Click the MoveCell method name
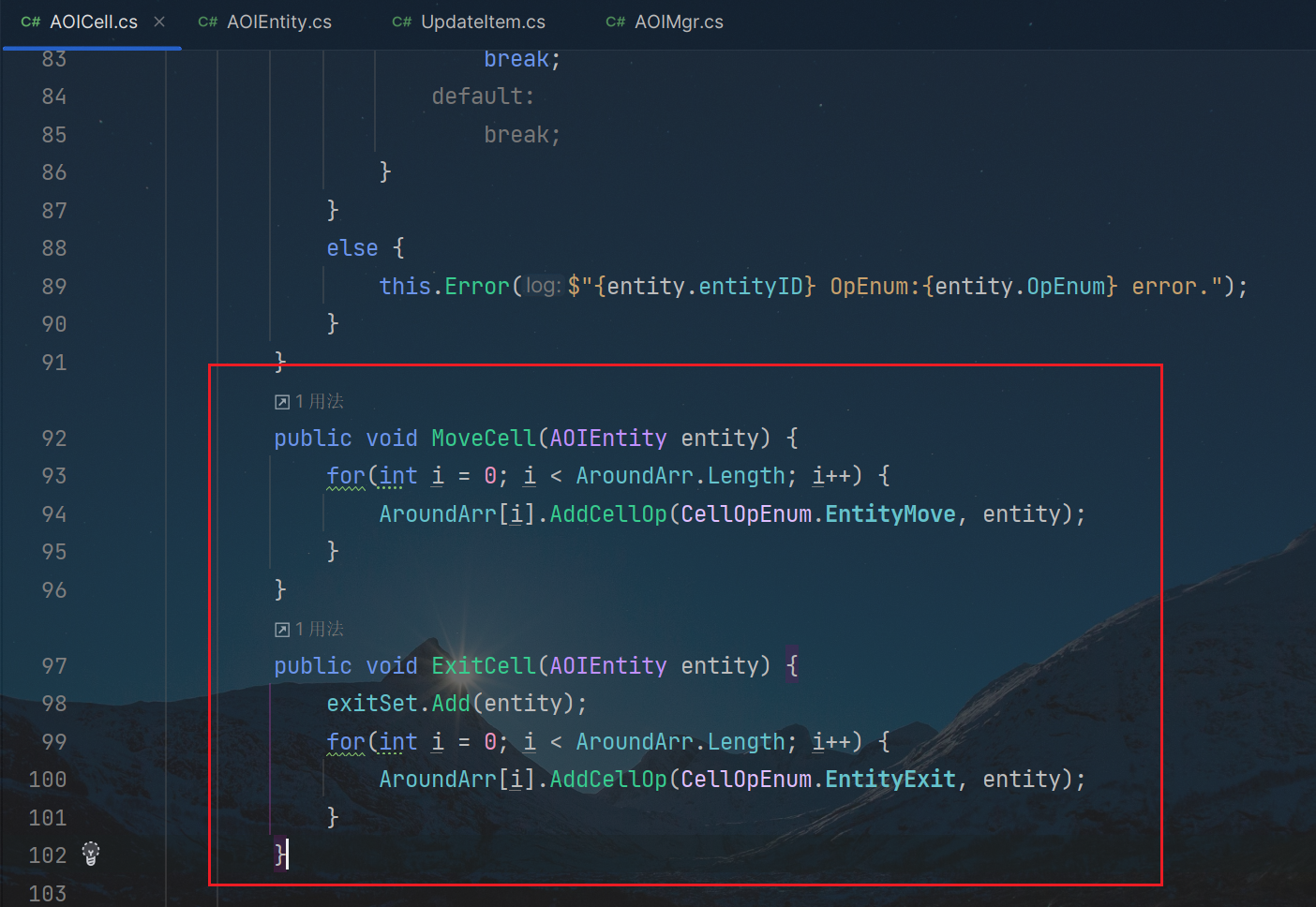This screenshot has height=907, width=1316. pos(484,438)
